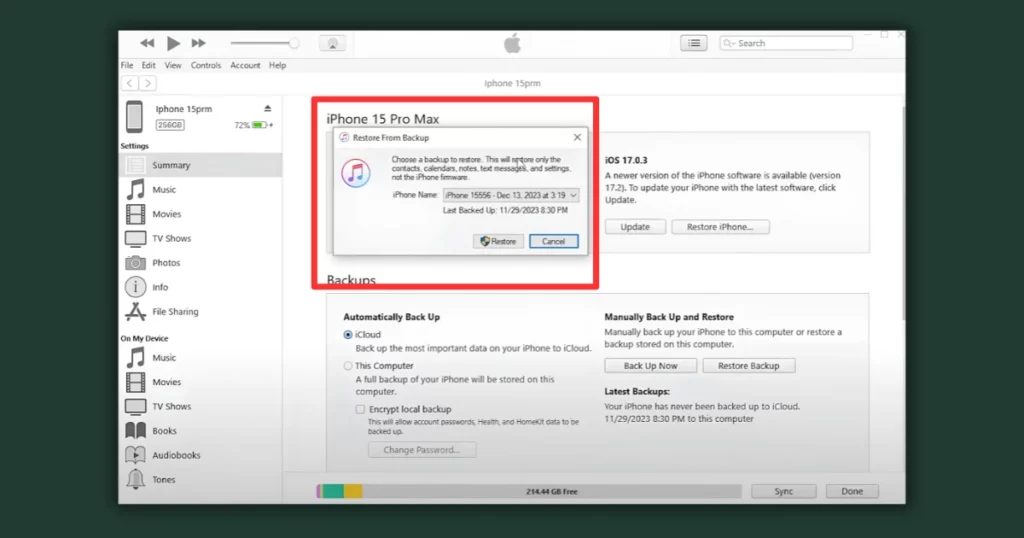
Task: Click the battery 72% indicator
Action: 254,125
